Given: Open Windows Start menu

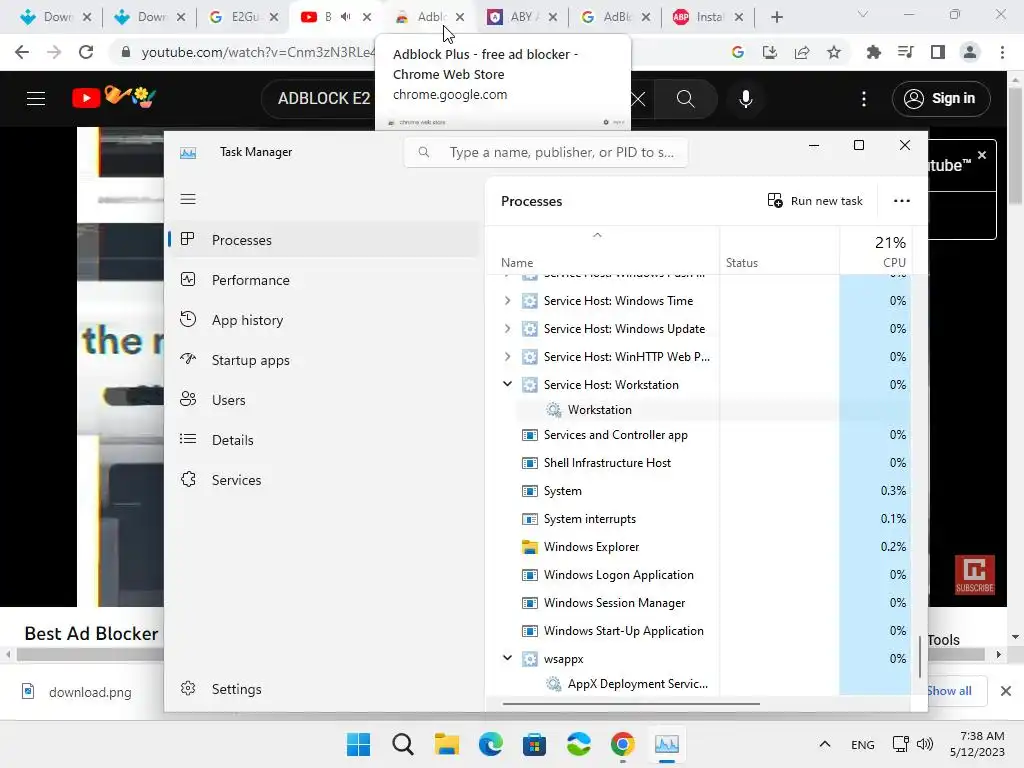Looking at the screenshot, I should (358, 744).
